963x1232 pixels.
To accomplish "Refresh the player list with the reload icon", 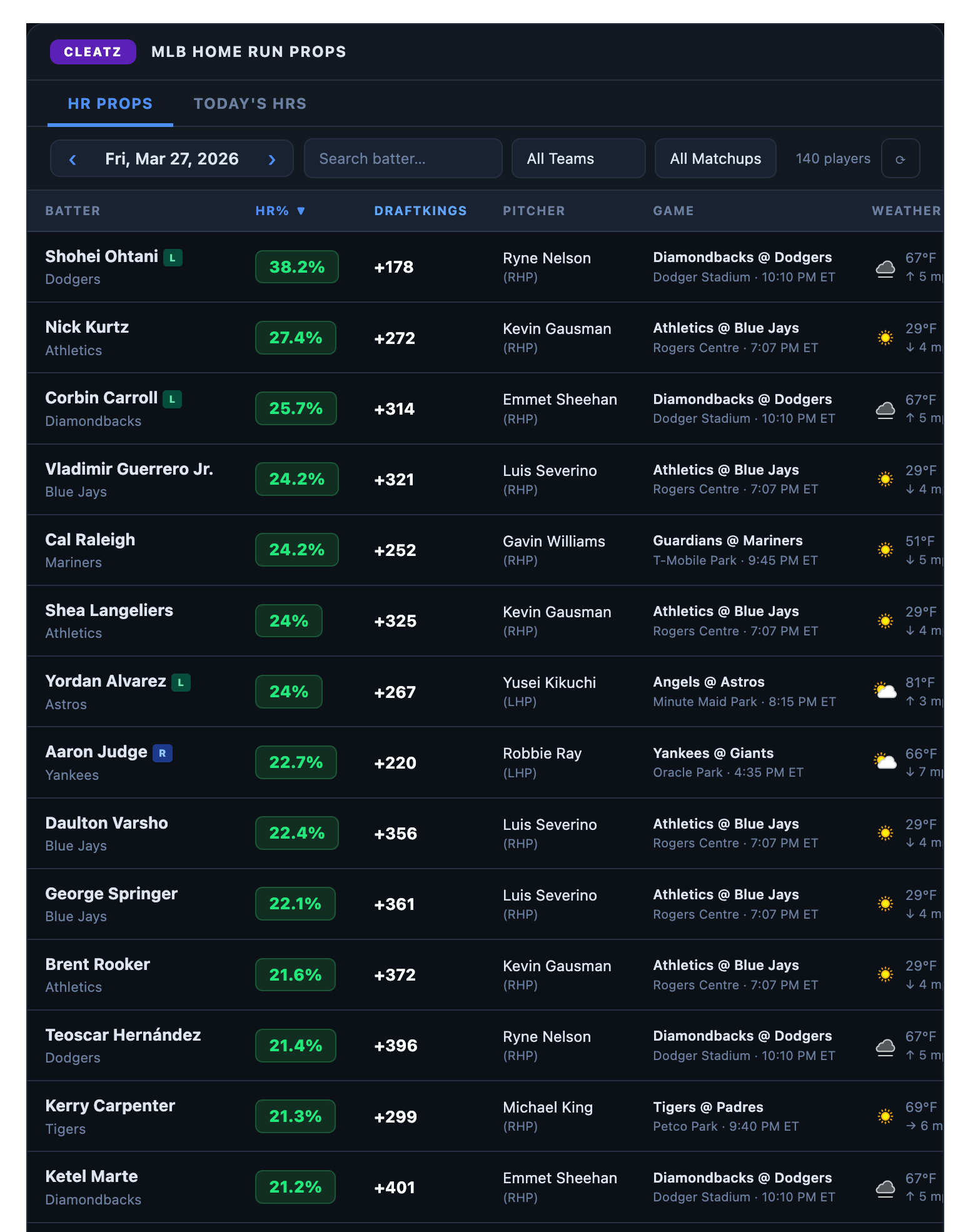I will [900, 159].
